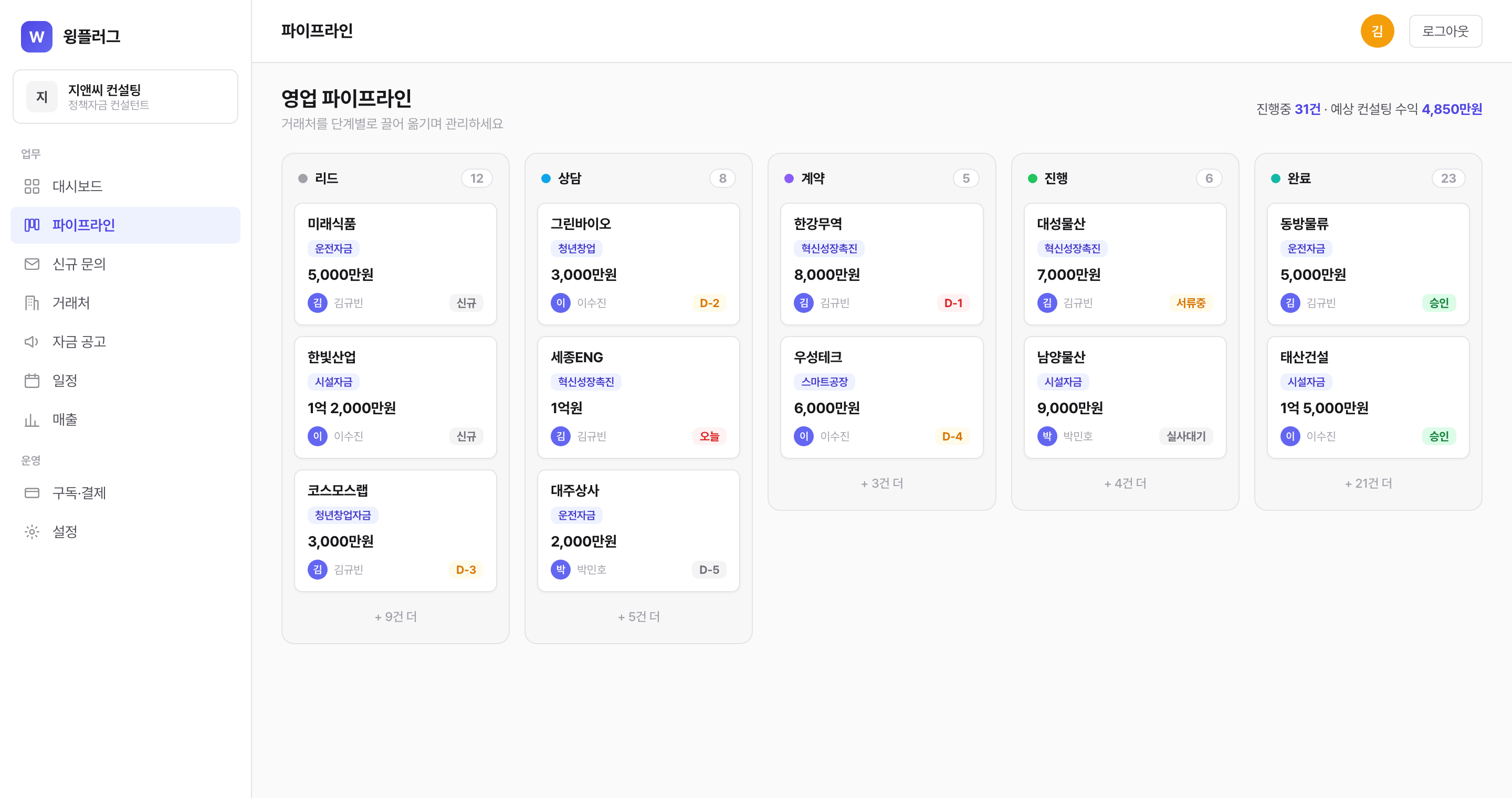Click 이 avatar on 그린바이오 card

coord(561,303)
